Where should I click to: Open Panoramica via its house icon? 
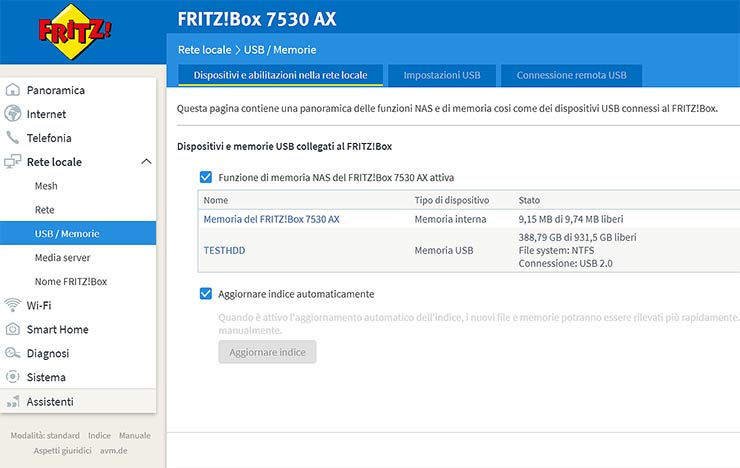point(13,90)
